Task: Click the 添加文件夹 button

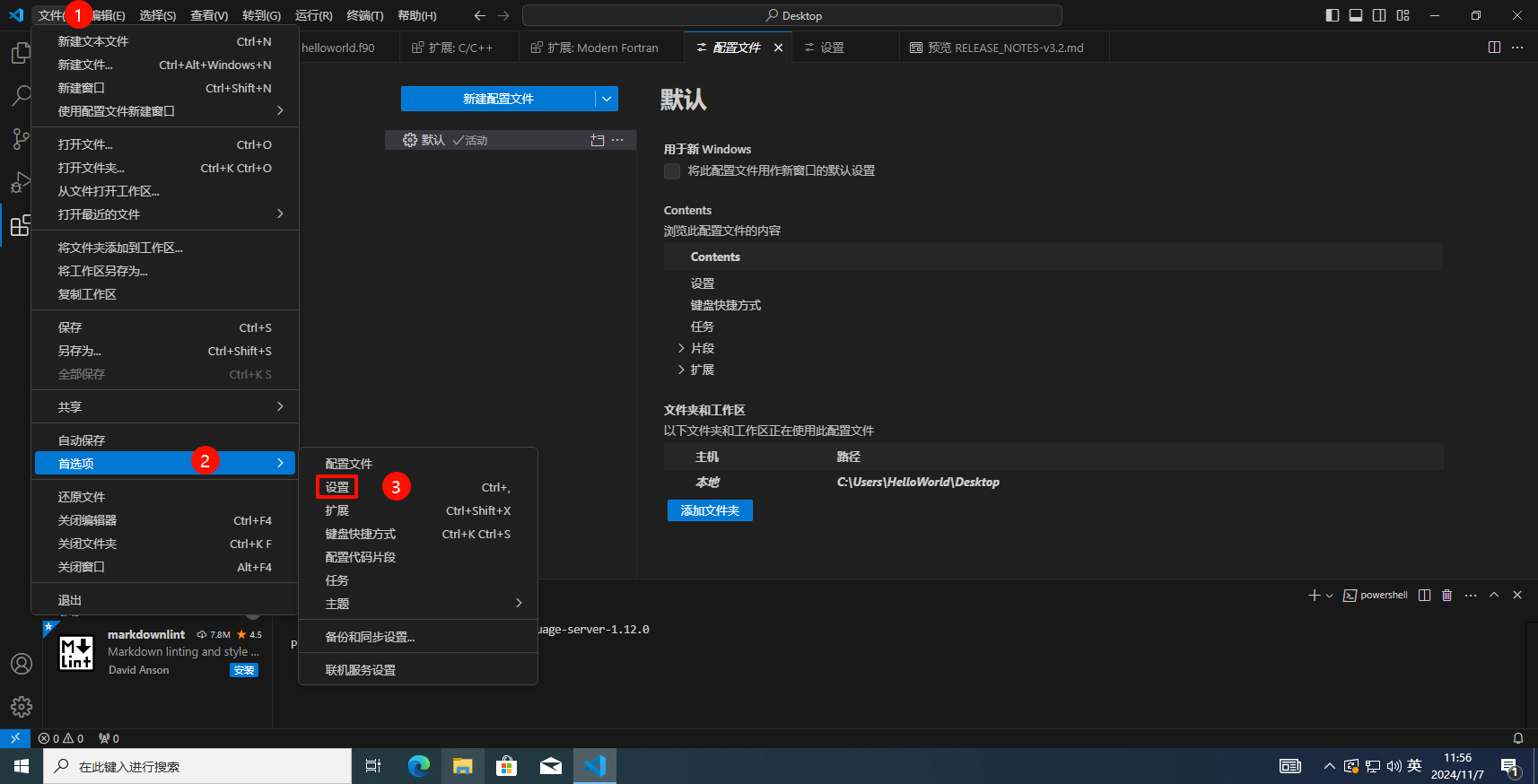Action: point(710,510)
